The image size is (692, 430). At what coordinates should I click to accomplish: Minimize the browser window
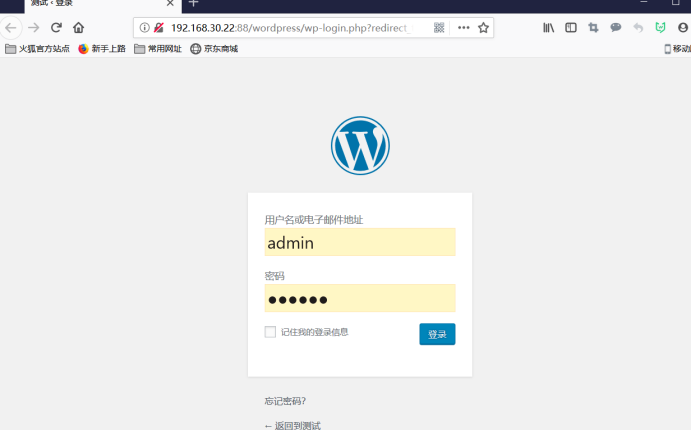tap(644, 2)
